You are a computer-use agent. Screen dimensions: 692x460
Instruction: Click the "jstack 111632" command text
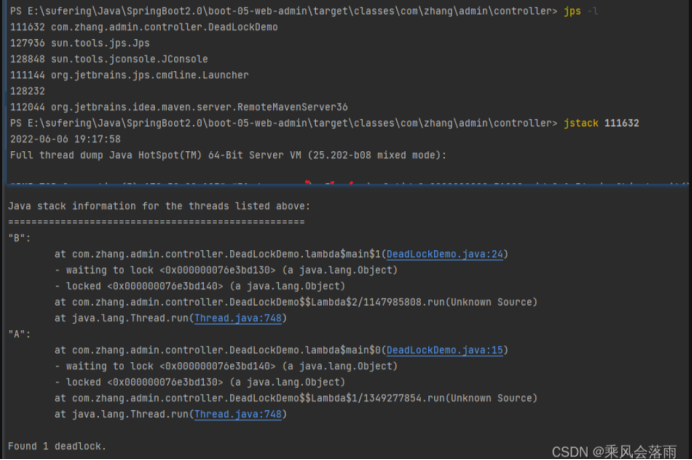pos(601,122)
